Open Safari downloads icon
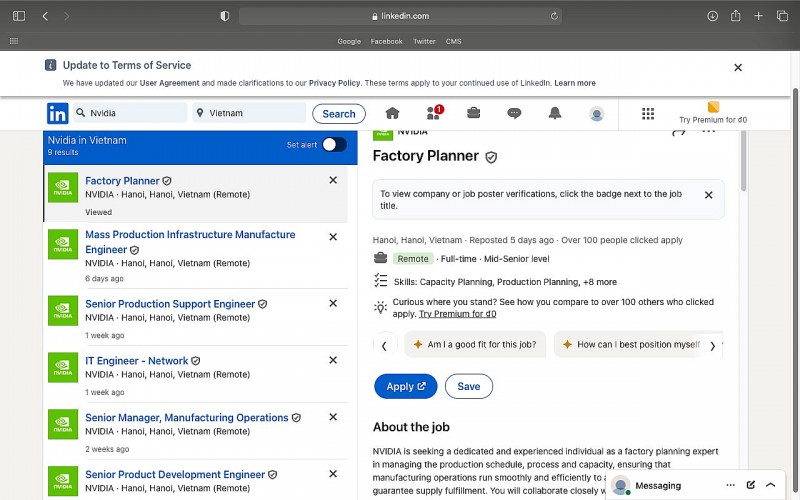 coord(712,16)
